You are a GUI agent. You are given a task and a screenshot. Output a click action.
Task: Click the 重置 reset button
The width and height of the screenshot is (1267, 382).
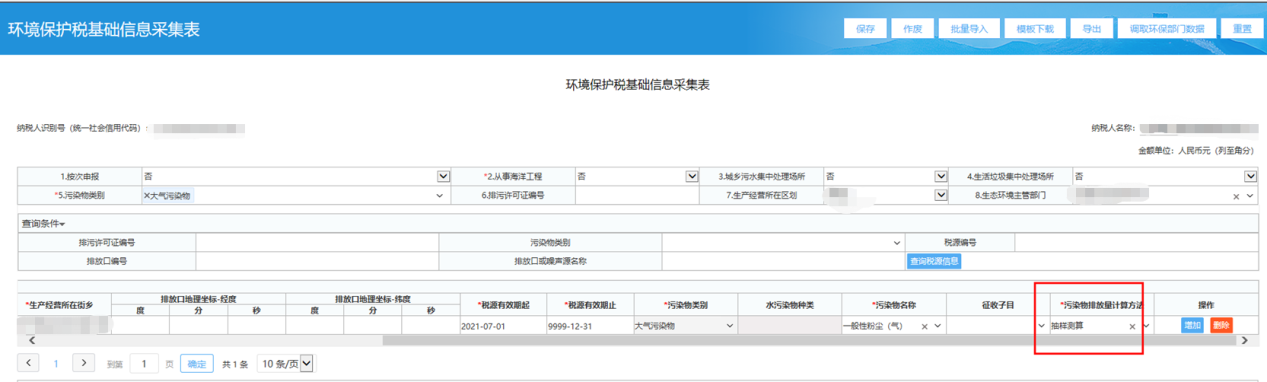(1241, 29)
